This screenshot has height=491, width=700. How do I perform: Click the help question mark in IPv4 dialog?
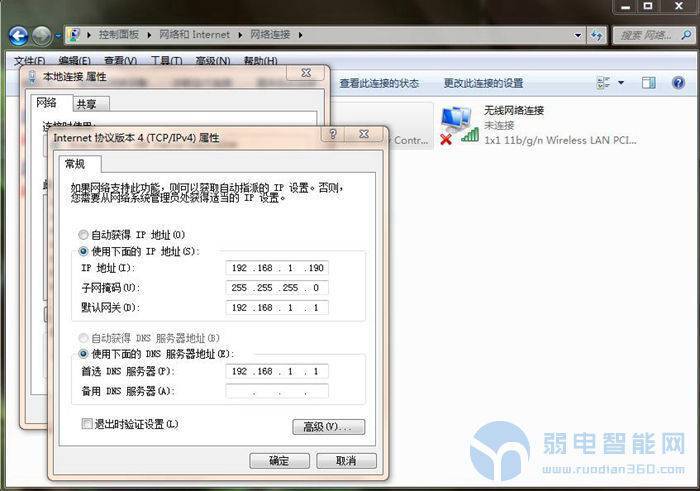pos(332,134)
